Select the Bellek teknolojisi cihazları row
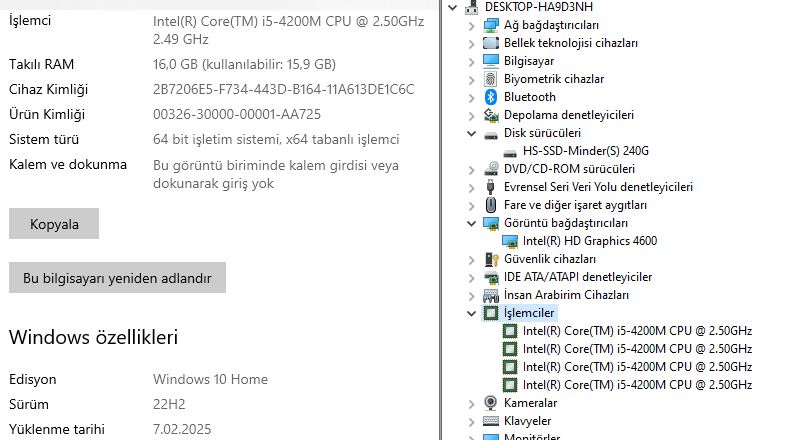The height and width of the screenshot is (440, 811). pos(570,43)
